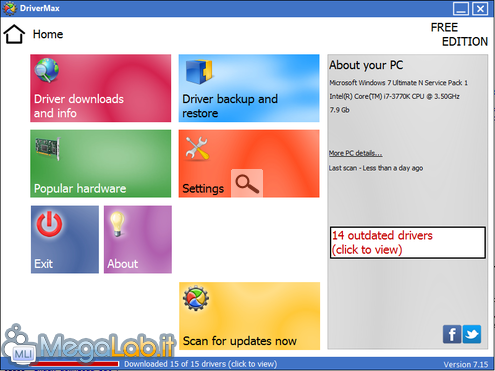495x371 pixels.
Task: Click the red download progress bar
Action: point(74,364)
